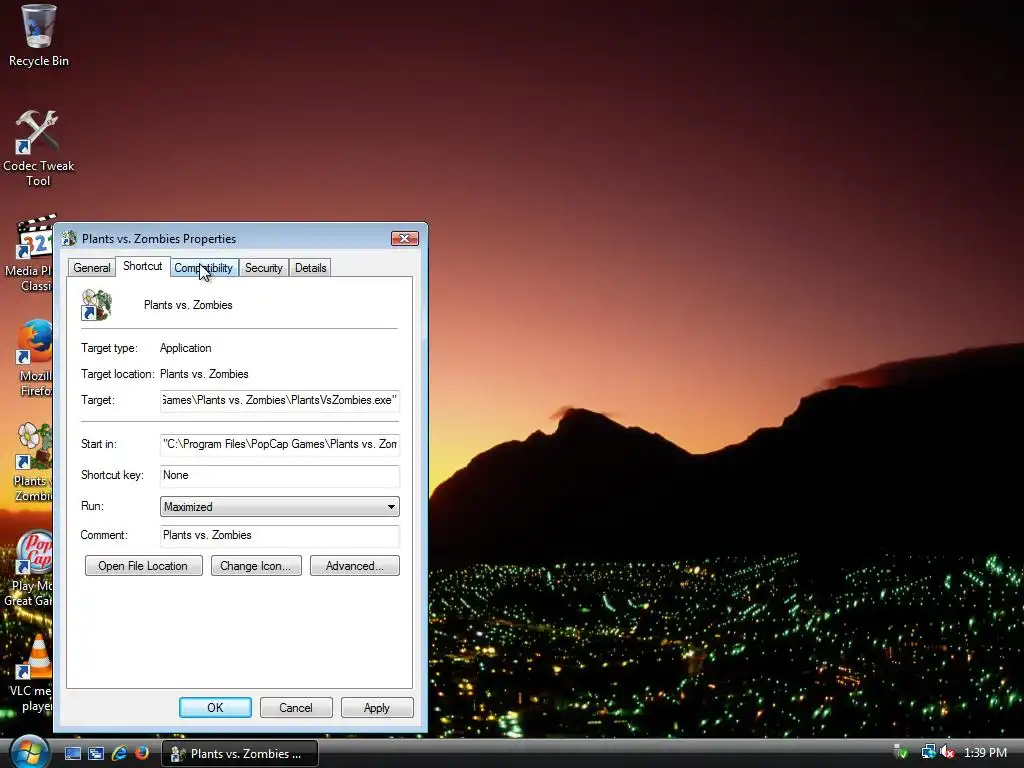Confirm with the OK button
The width and height of the screenshot is (1024, 768).
click(216, 708)
